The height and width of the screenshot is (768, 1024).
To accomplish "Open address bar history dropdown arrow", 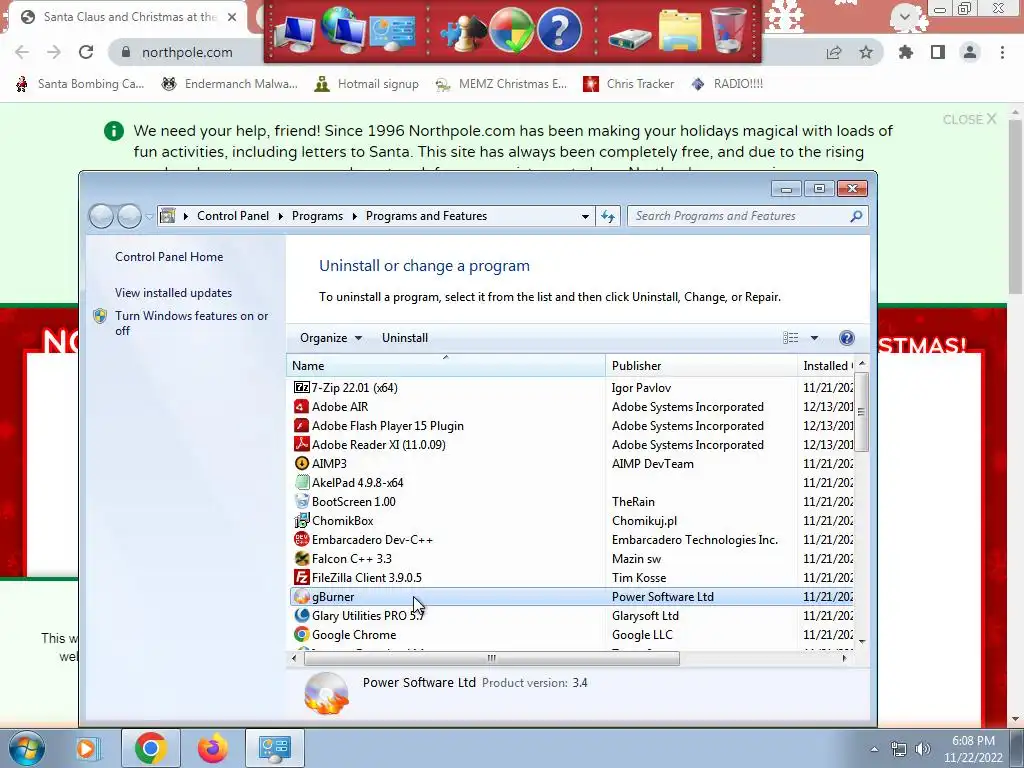I will click(585, 216).
